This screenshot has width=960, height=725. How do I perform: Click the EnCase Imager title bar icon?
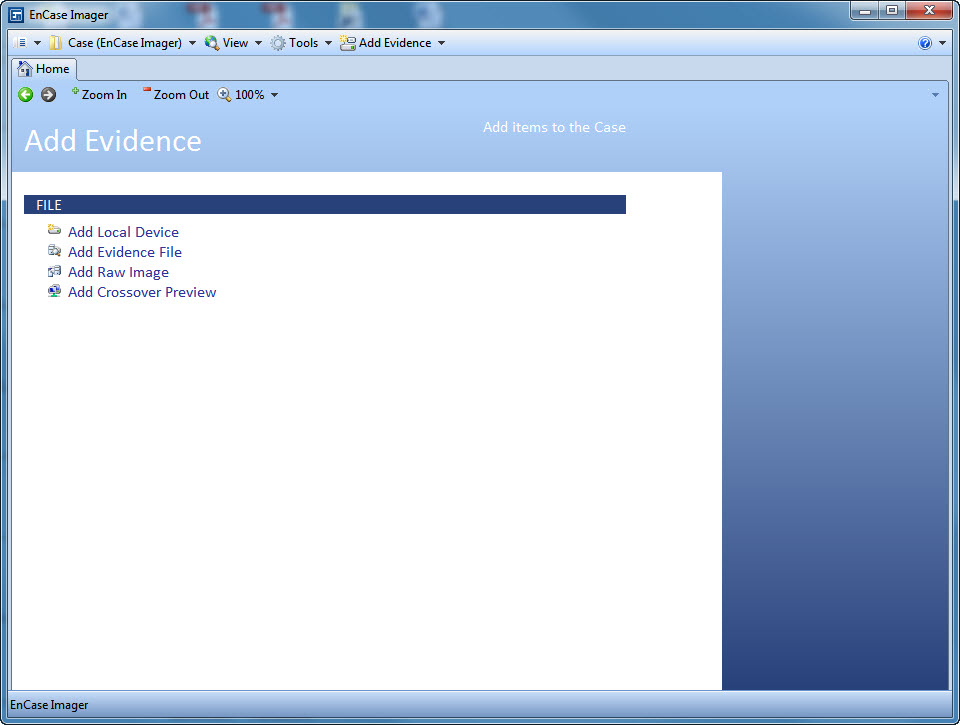(16, 15)
